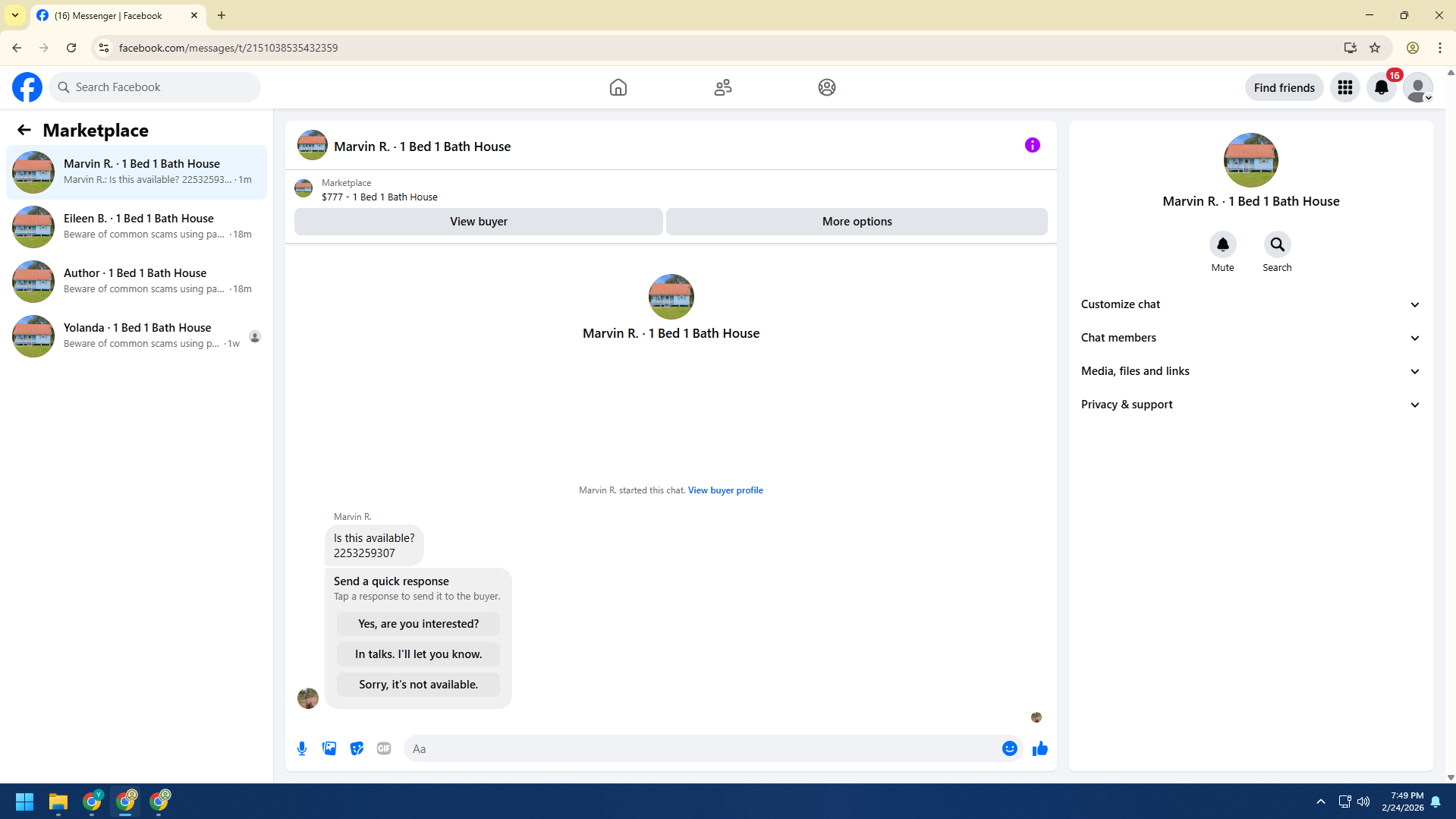Open the clock showing 7:49 PM
Image resolution: width=1456 pixels, height=819 pixels.
pos(1402,802)
